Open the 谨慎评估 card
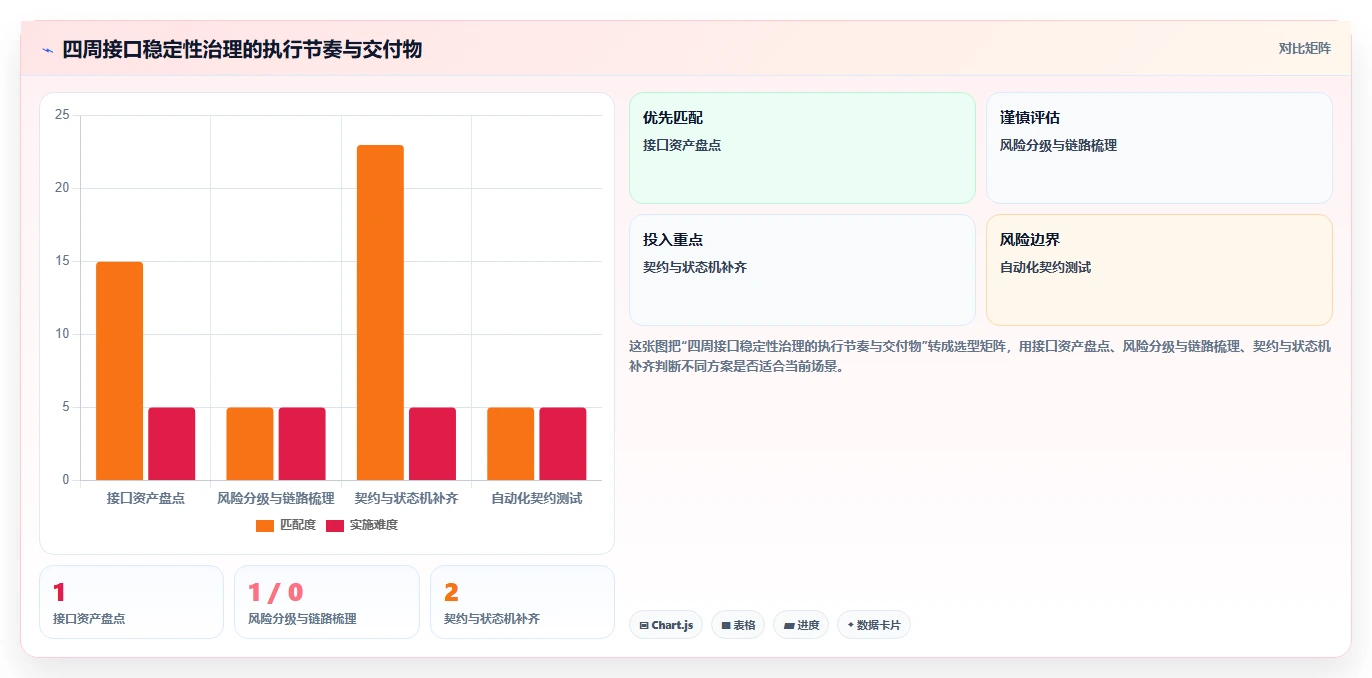Screen dimensions: 1372x678 pos(1159,148)
